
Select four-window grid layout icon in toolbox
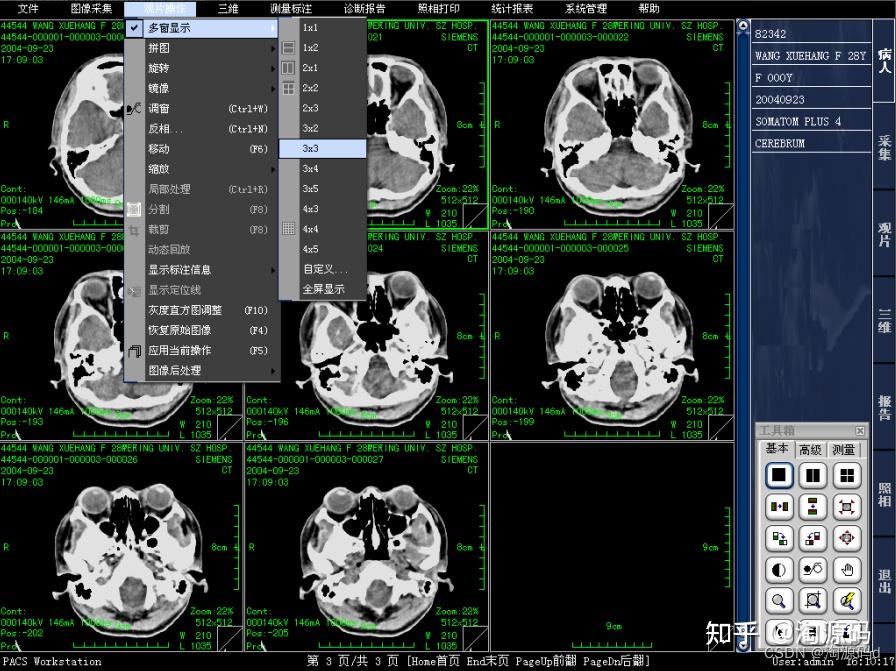point(846,476)
